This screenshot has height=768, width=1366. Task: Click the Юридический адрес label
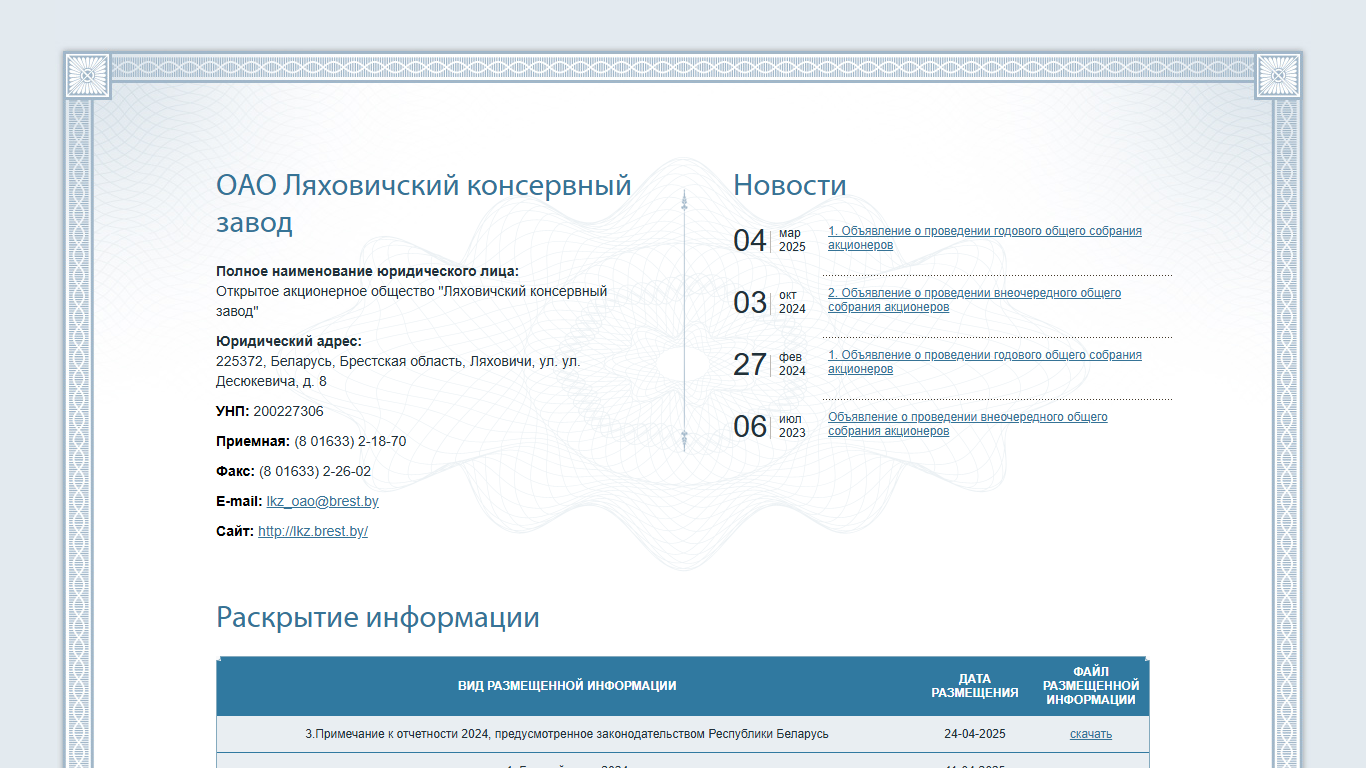click(x=289, y=341)
